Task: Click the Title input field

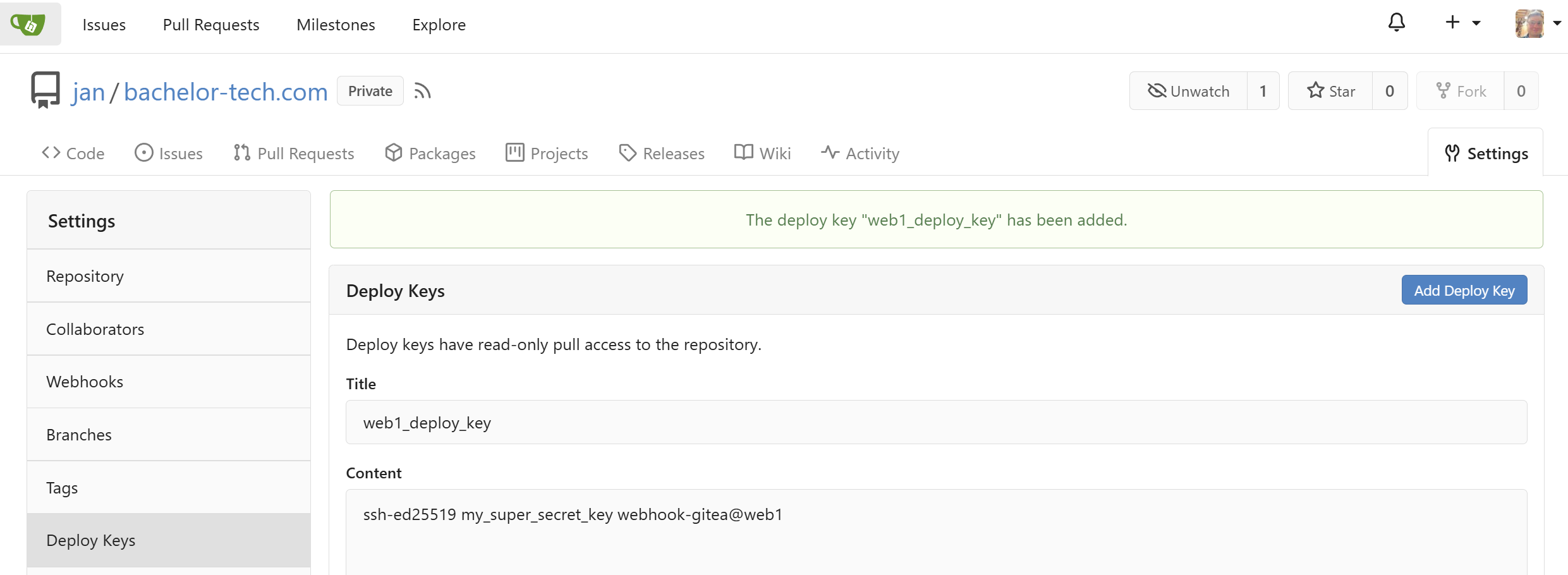Action: click(936, 422)
